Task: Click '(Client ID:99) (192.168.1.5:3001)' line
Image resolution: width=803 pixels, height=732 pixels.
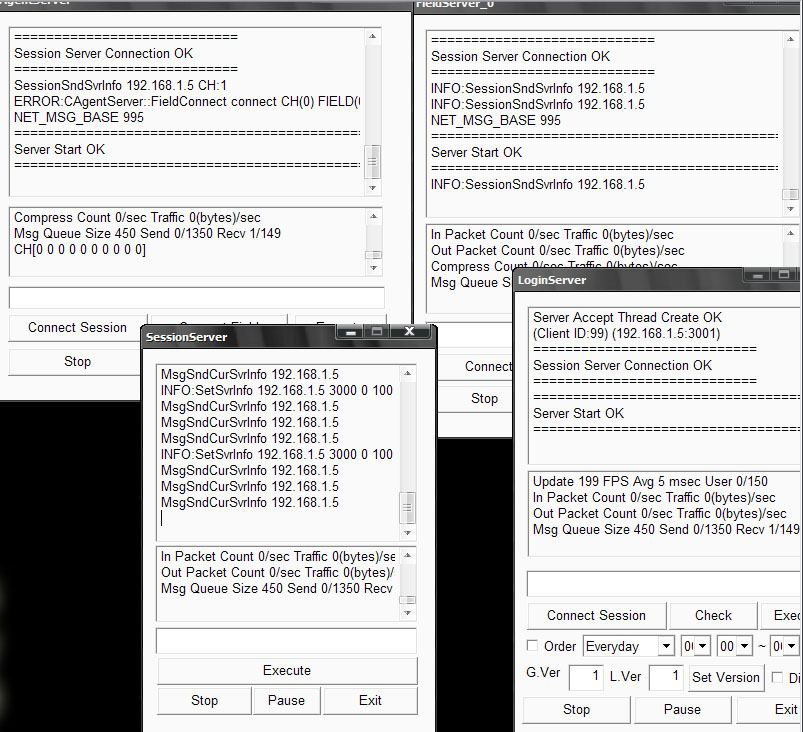Action: point(627,333)
